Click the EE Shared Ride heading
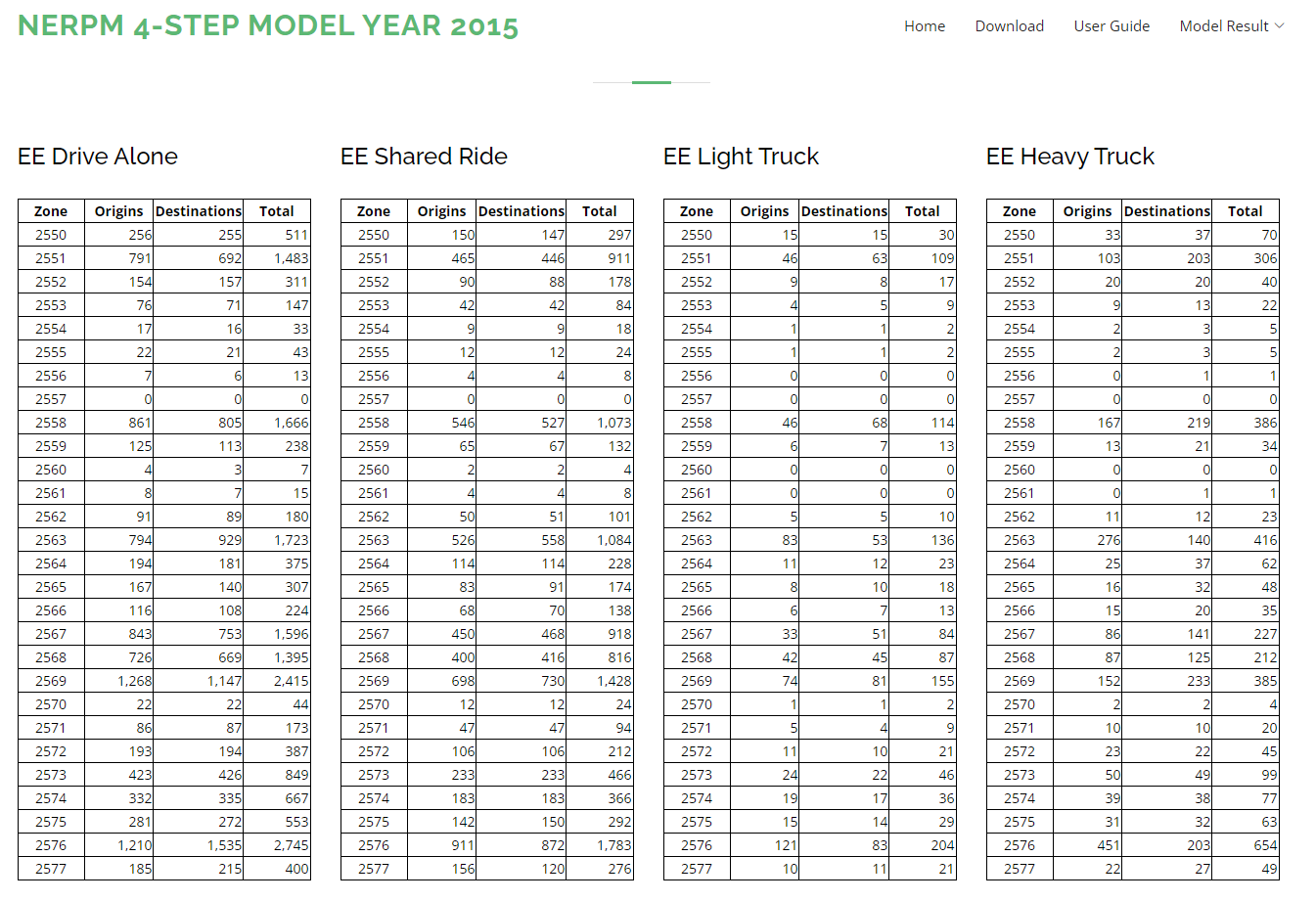Image resolution: width=1316 pixels, height=902 pixels. [x=424, y=157]
